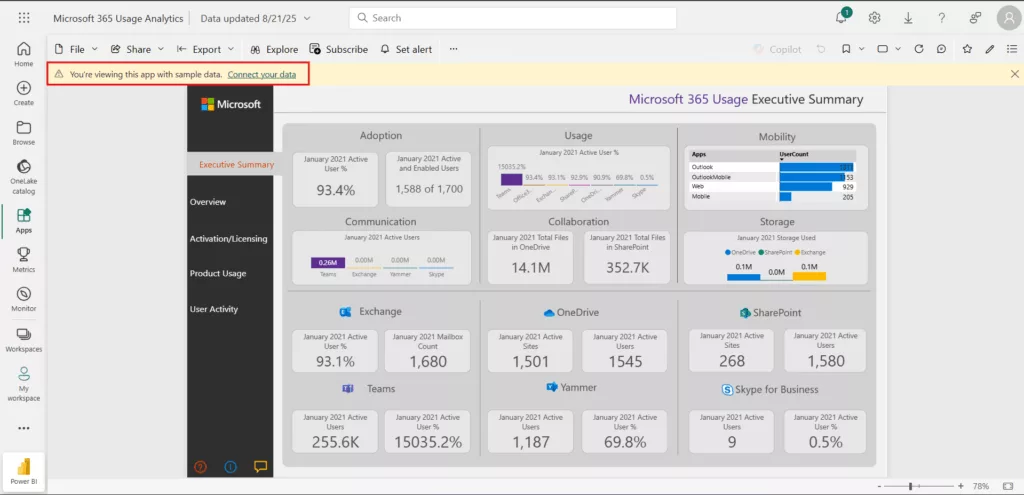
Task: Edit the report with the pencil icon
Action: tap(990, 49)
